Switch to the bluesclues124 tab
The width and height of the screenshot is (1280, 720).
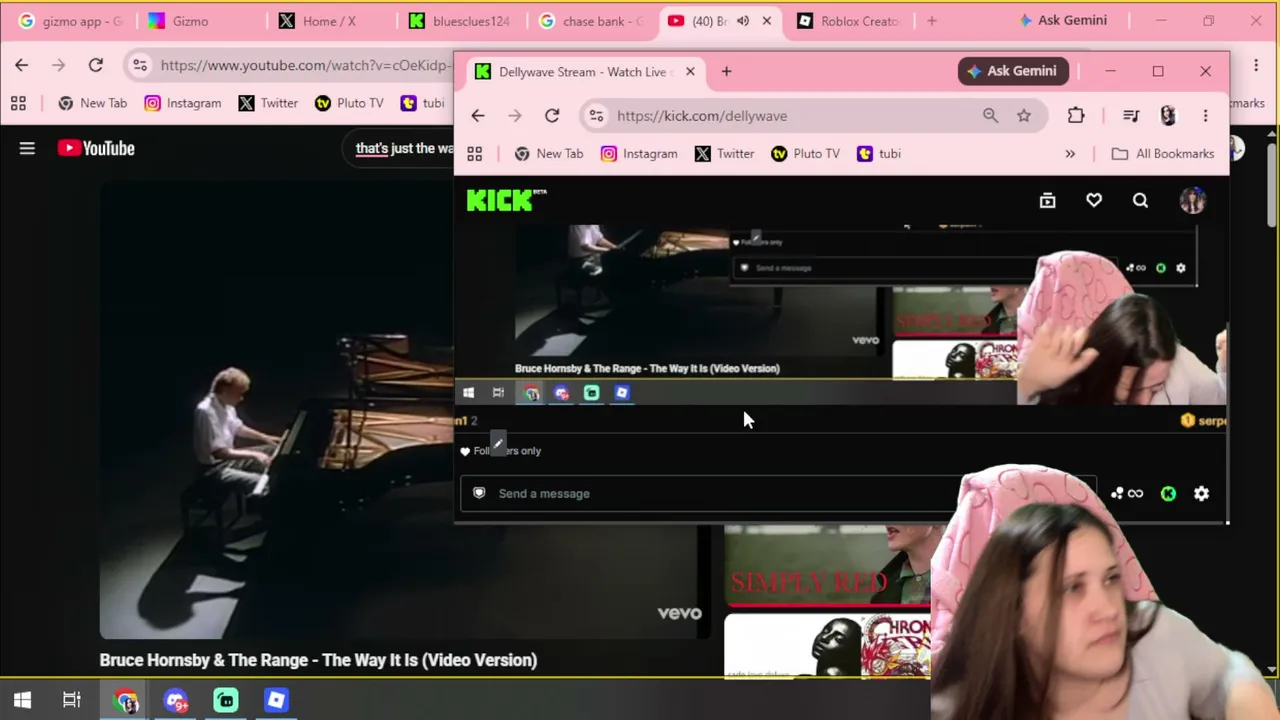(460, 21)
